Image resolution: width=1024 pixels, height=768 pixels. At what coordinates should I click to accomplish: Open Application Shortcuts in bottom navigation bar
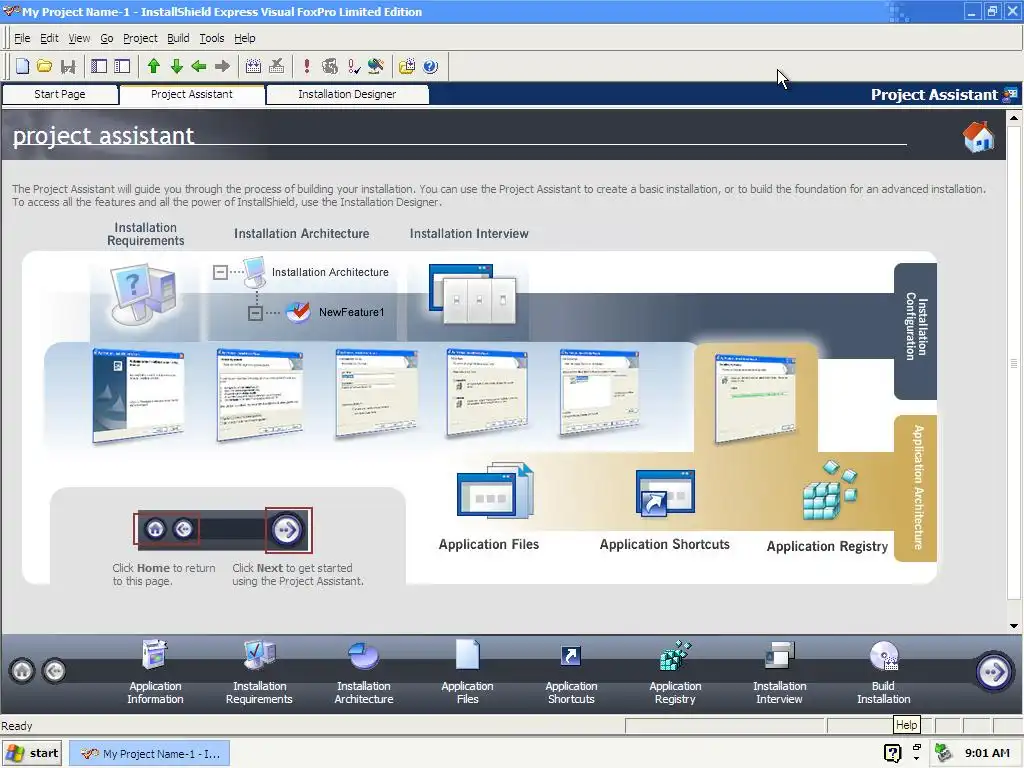pyautogui.click(x=571, y=673)
